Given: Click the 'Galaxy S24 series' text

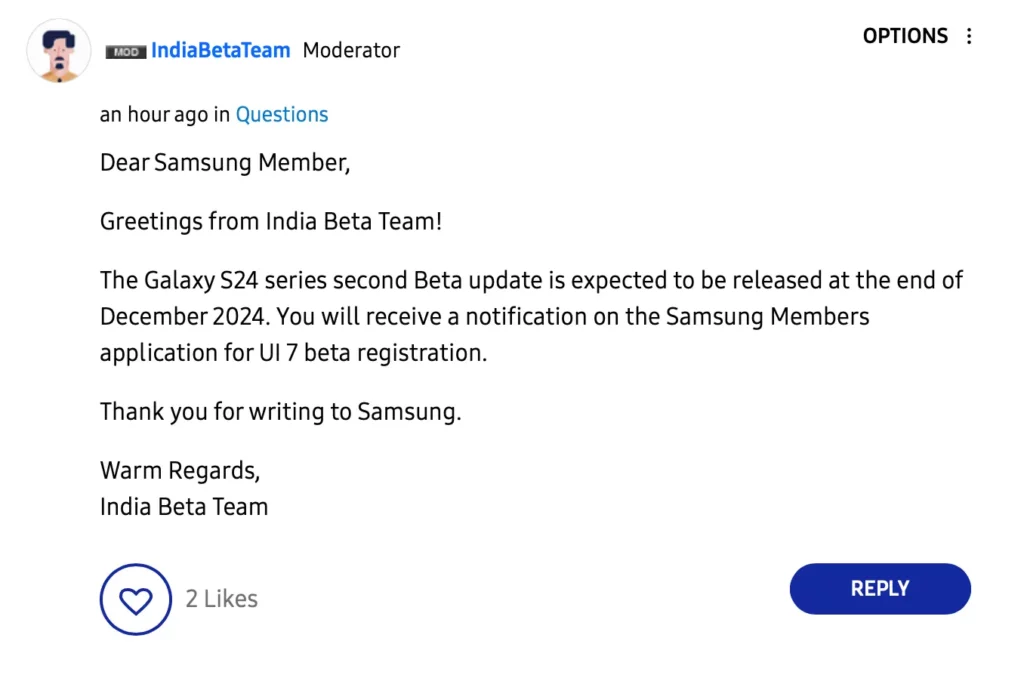Looking at the screenshot, I should (x=235, y=280).
